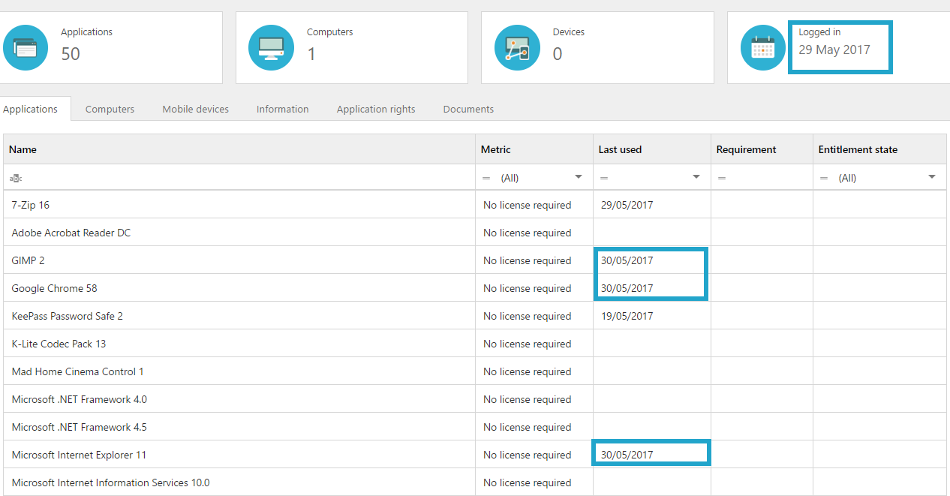
Task: Select the Information tab
Action: coord(282,109)
